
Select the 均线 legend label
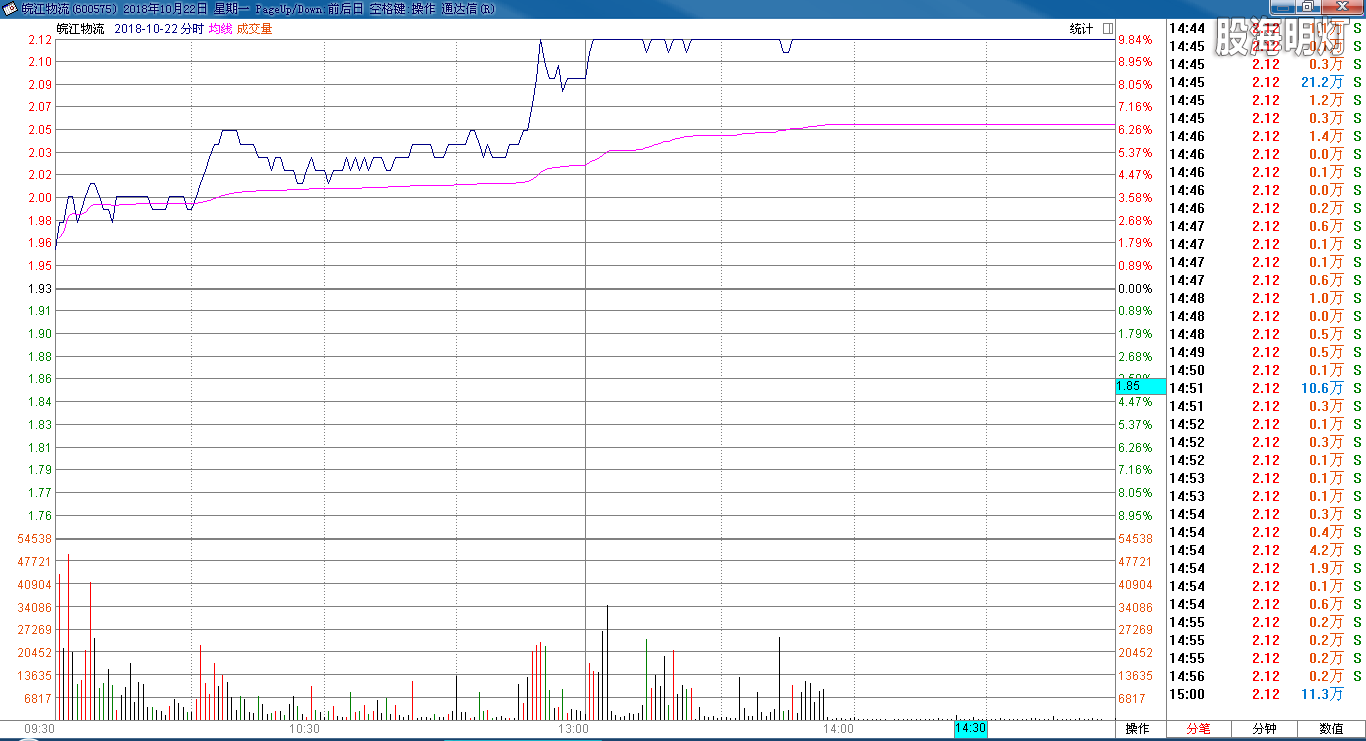pos(220,29)
